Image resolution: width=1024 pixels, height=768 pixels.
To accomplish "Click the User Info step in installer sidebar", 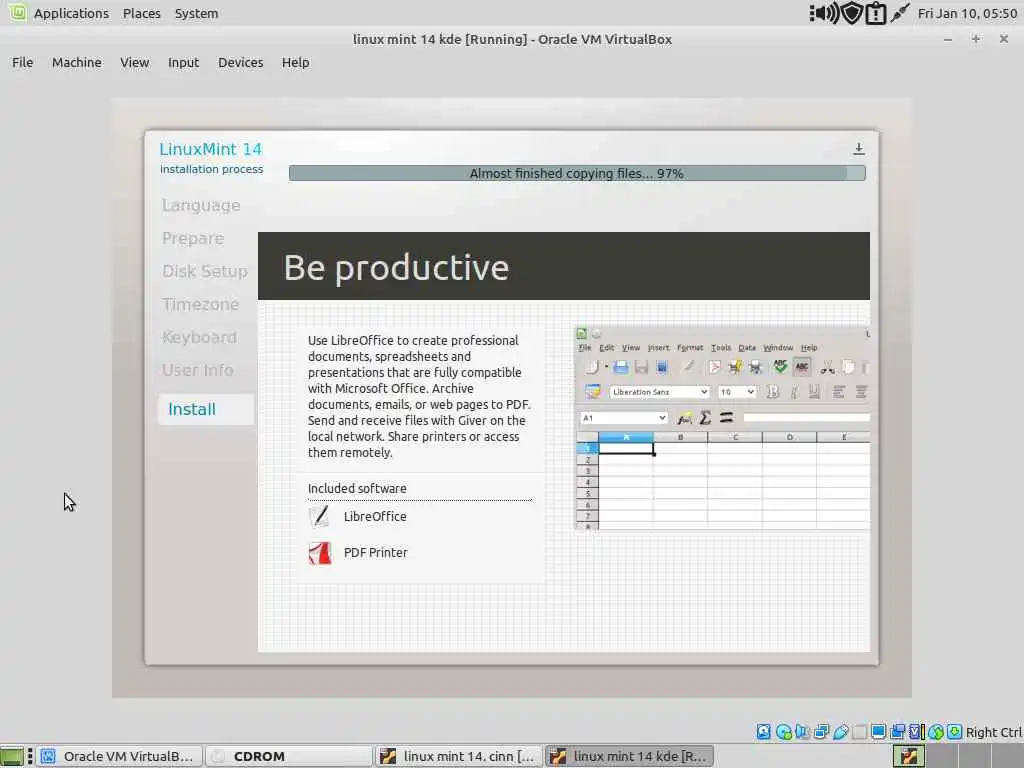I will coord(197,370).
